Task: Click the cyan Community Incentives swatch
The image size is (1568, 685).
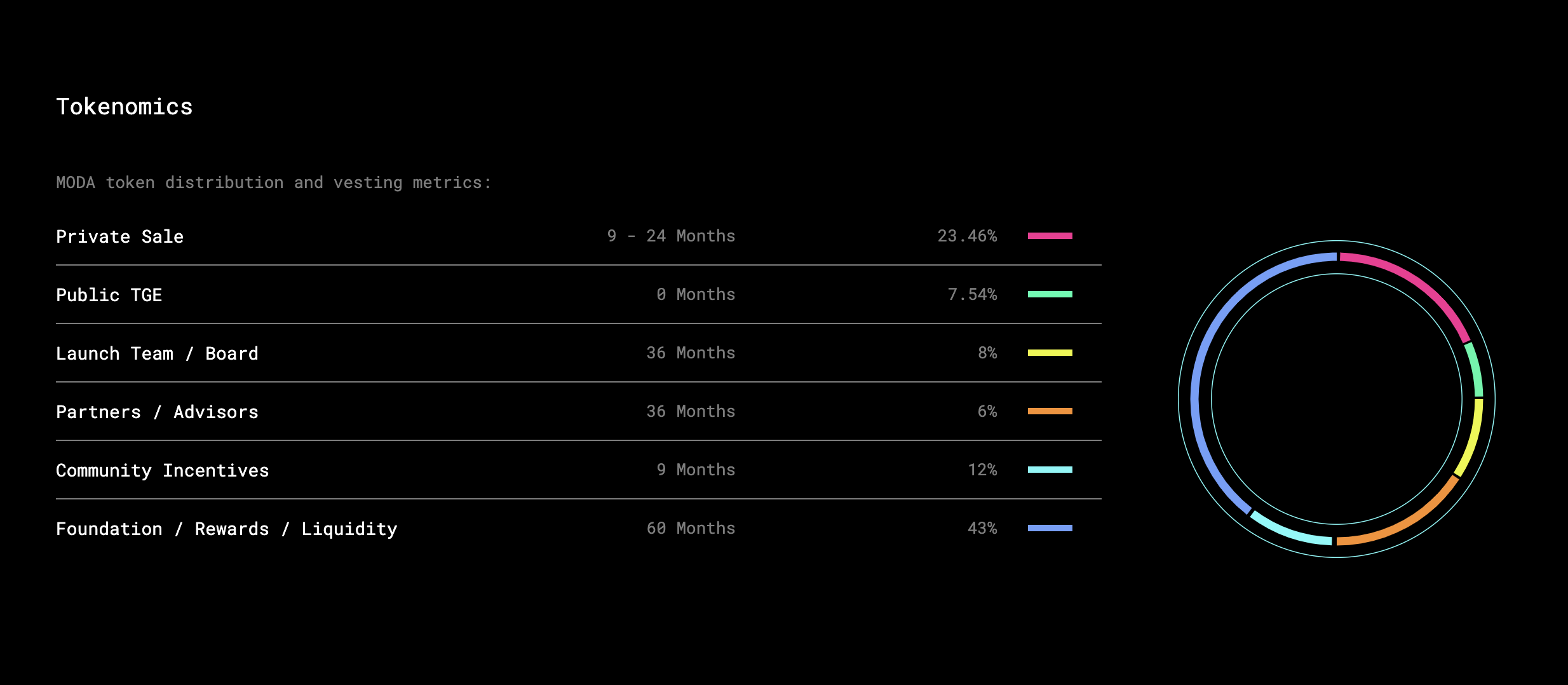Action: coord(1050,470)
